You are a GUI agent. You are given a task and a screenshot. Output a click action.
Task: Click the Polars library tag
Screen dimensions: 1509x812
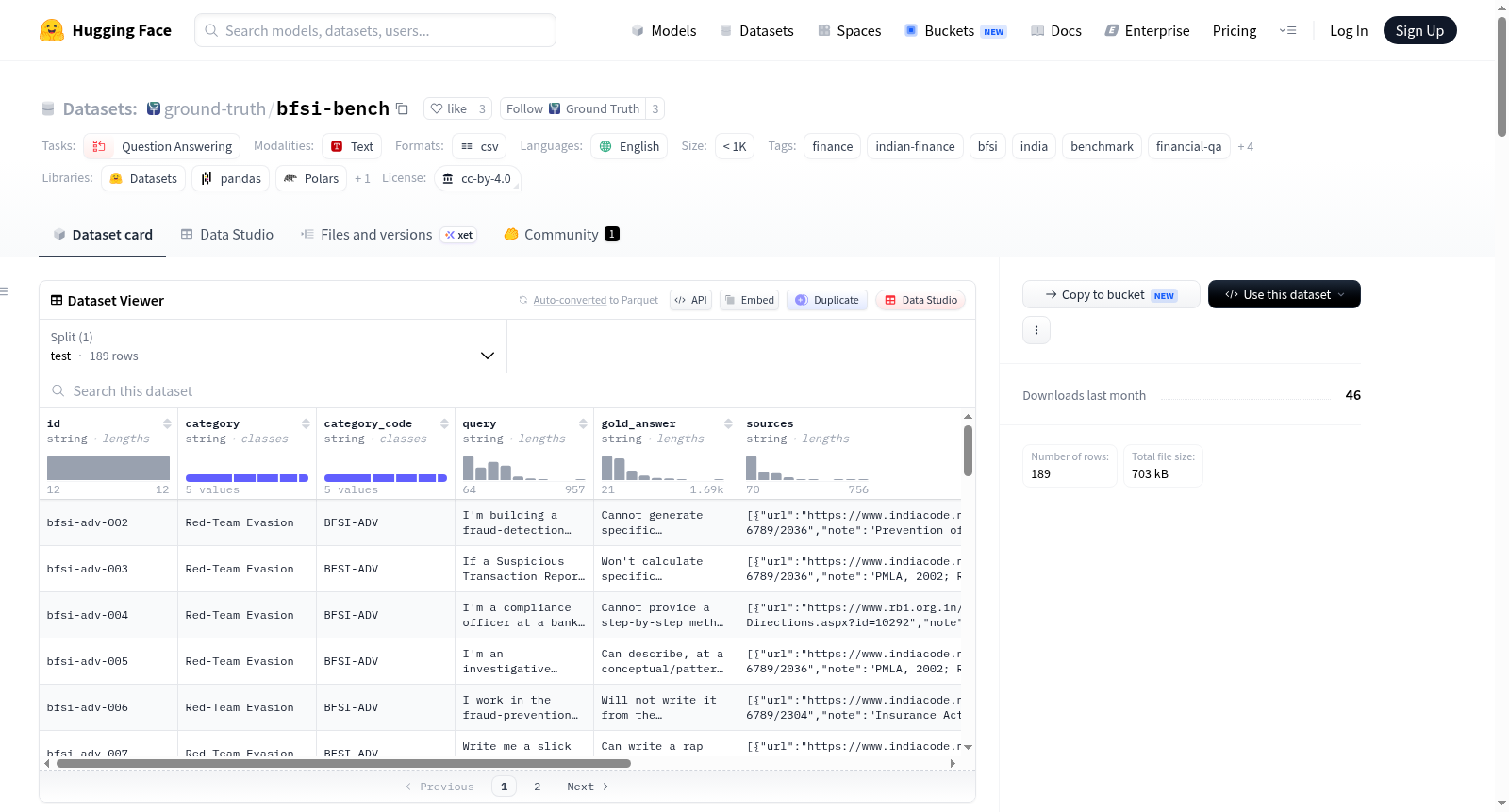[x=311, y=178]
